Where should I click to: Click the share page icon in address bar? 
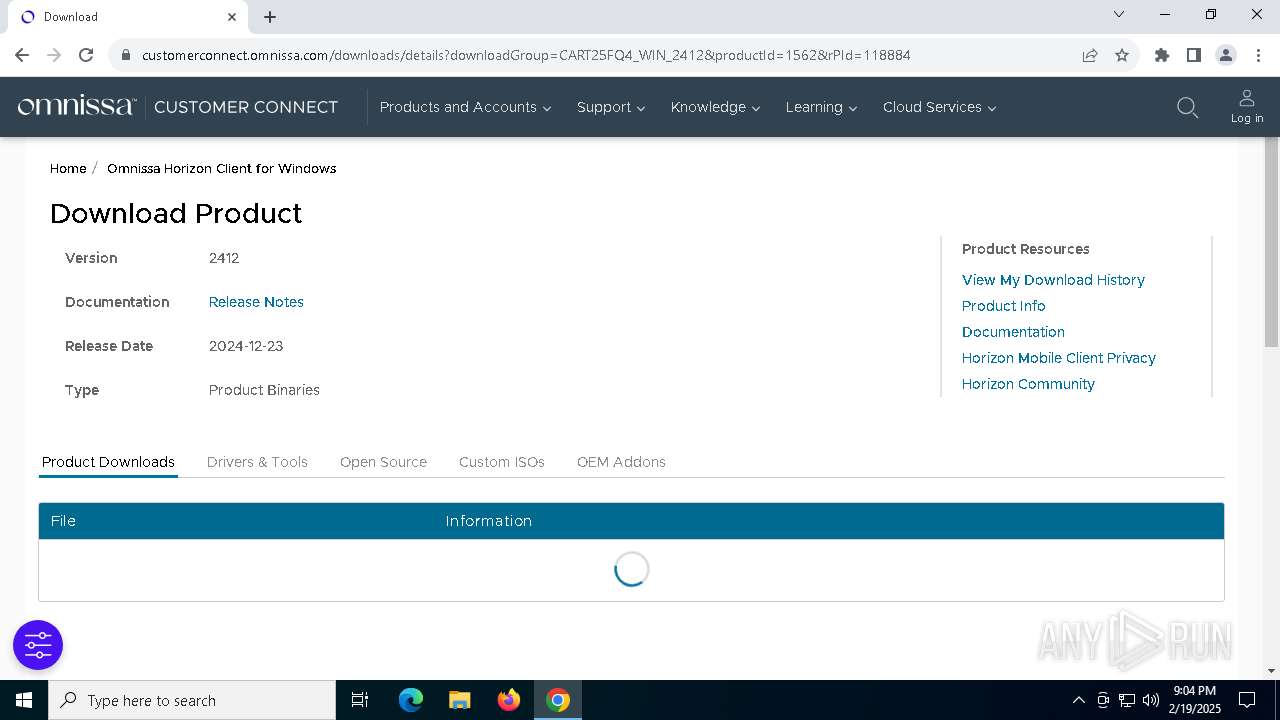click(x=1090, y=55)
